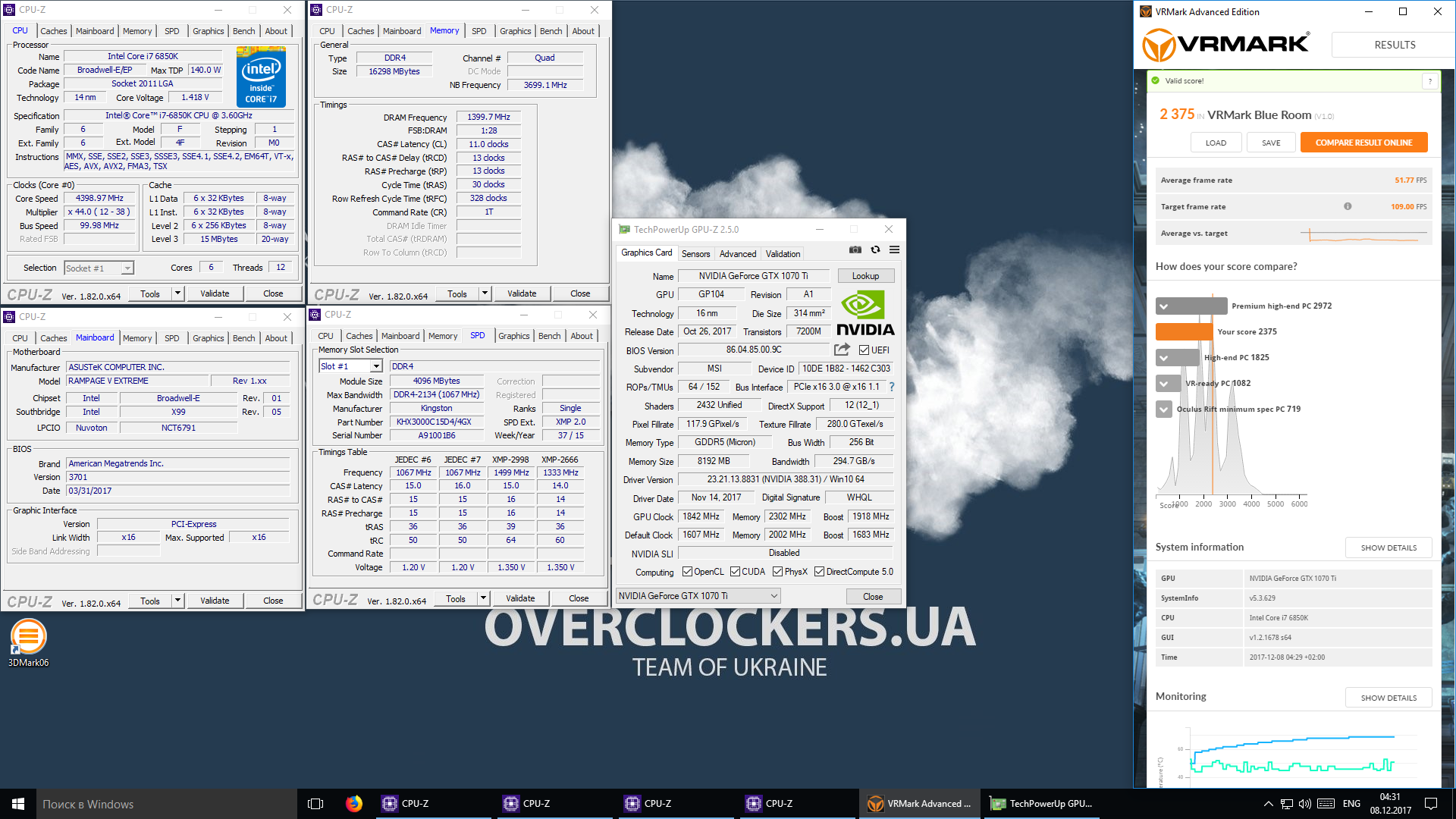Click touch keyboard icon in tray
The image size is (1456, 819).
[x=1326, y=804]
